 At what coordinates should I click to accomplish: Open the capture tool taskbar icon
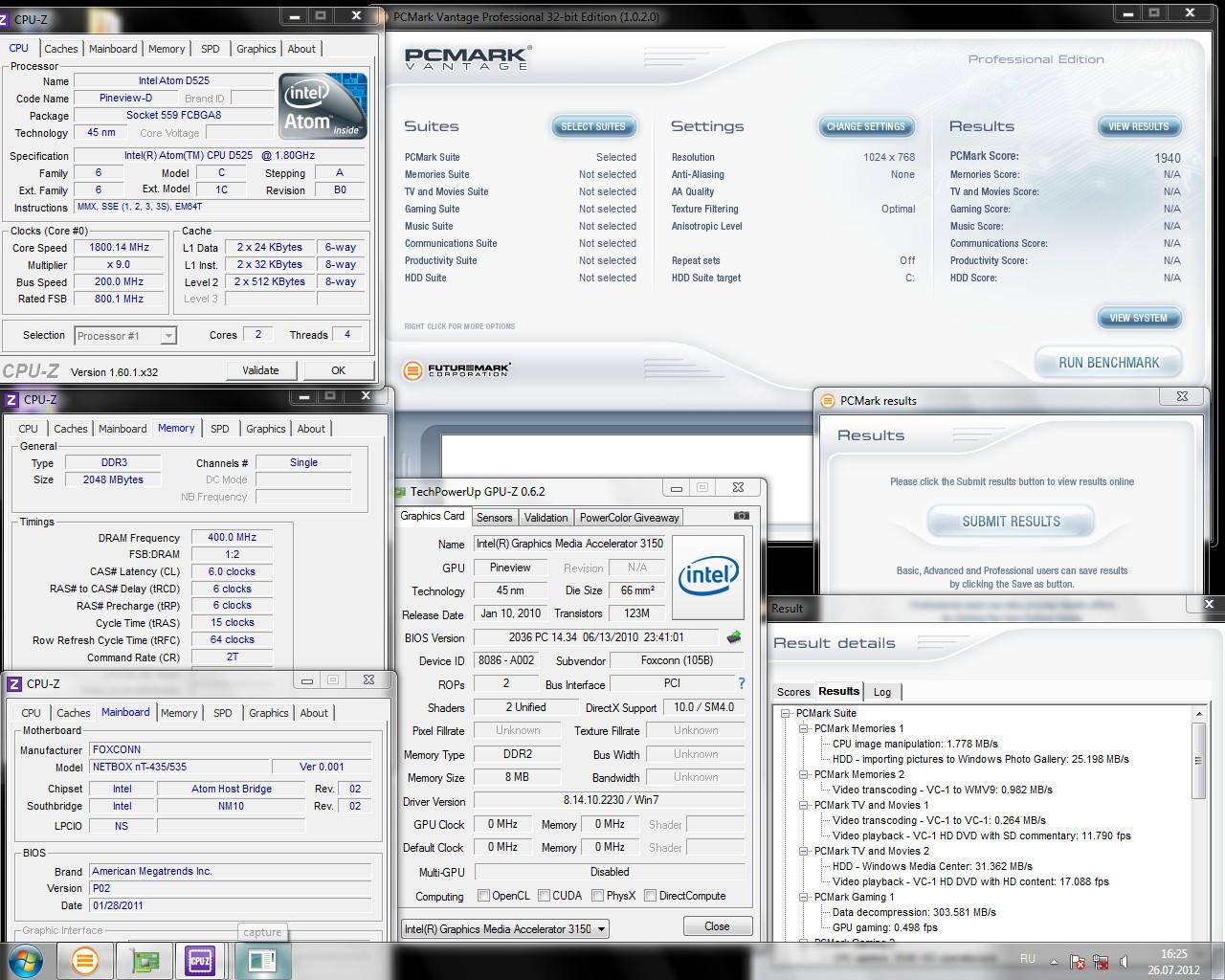click(x=261, y=960)
